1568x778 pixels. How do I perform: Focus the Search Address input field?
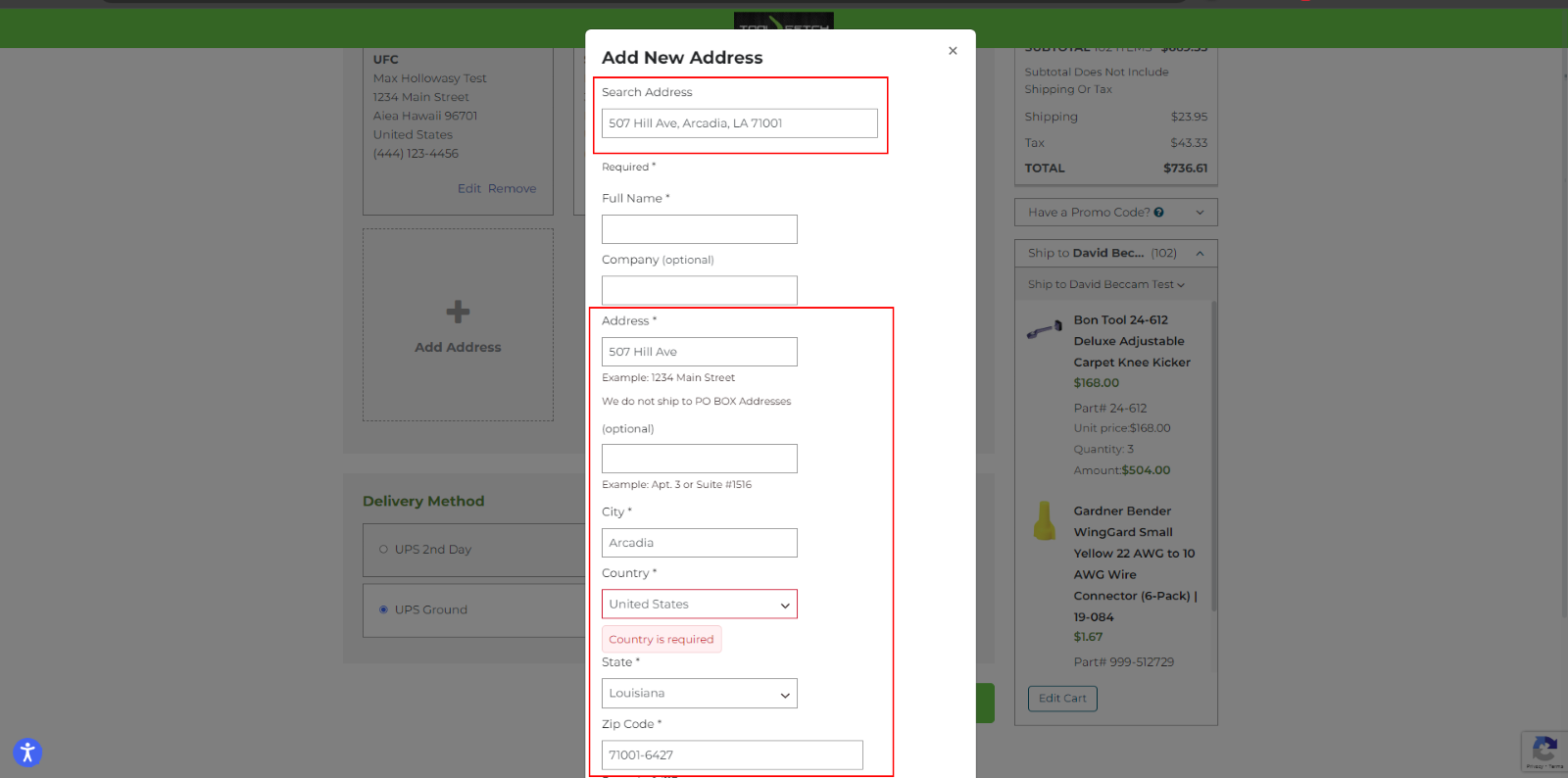(x=739, y=123)
